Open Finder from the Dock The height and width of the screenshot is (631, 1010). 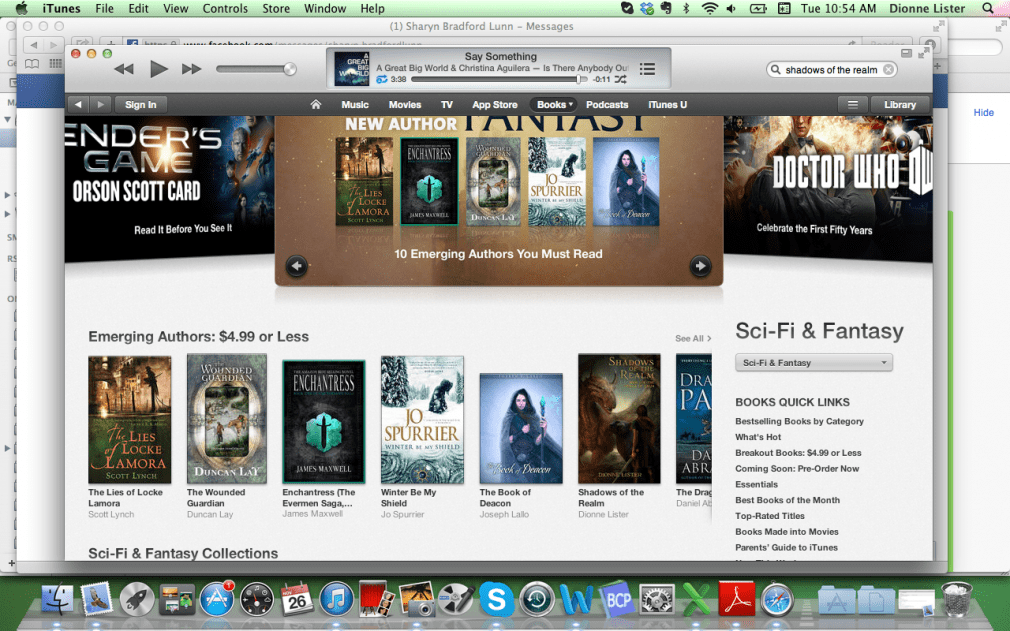pos(58,600)
